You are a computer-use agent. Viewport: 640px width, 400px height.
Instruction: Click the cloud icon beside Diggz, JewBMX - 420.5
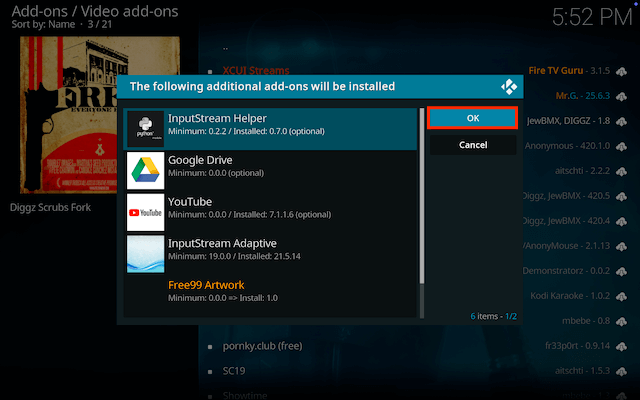tap(621, 196)
